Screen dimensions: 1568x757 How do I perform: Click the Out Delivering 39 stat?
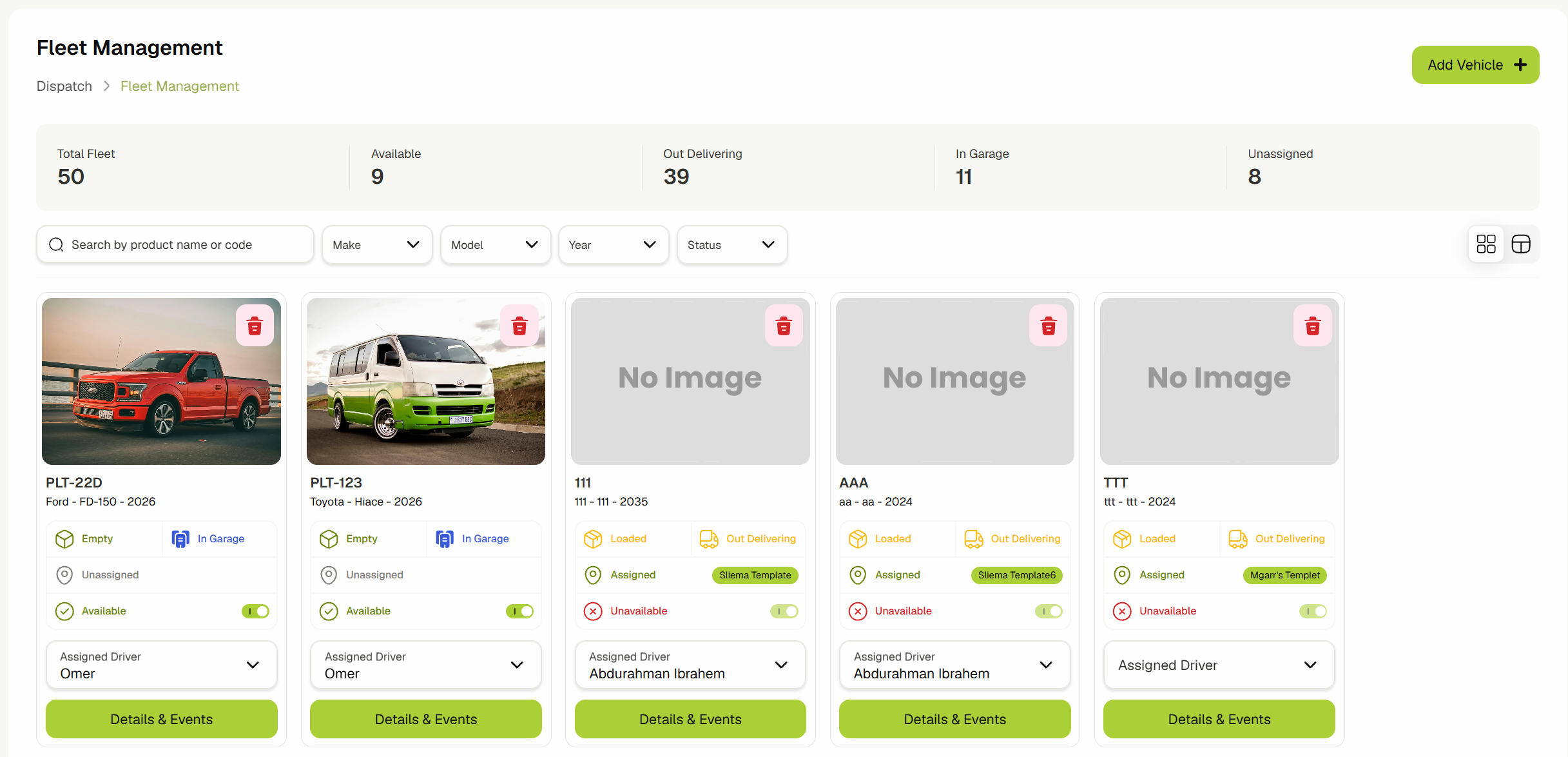click(x=702, y=167)
